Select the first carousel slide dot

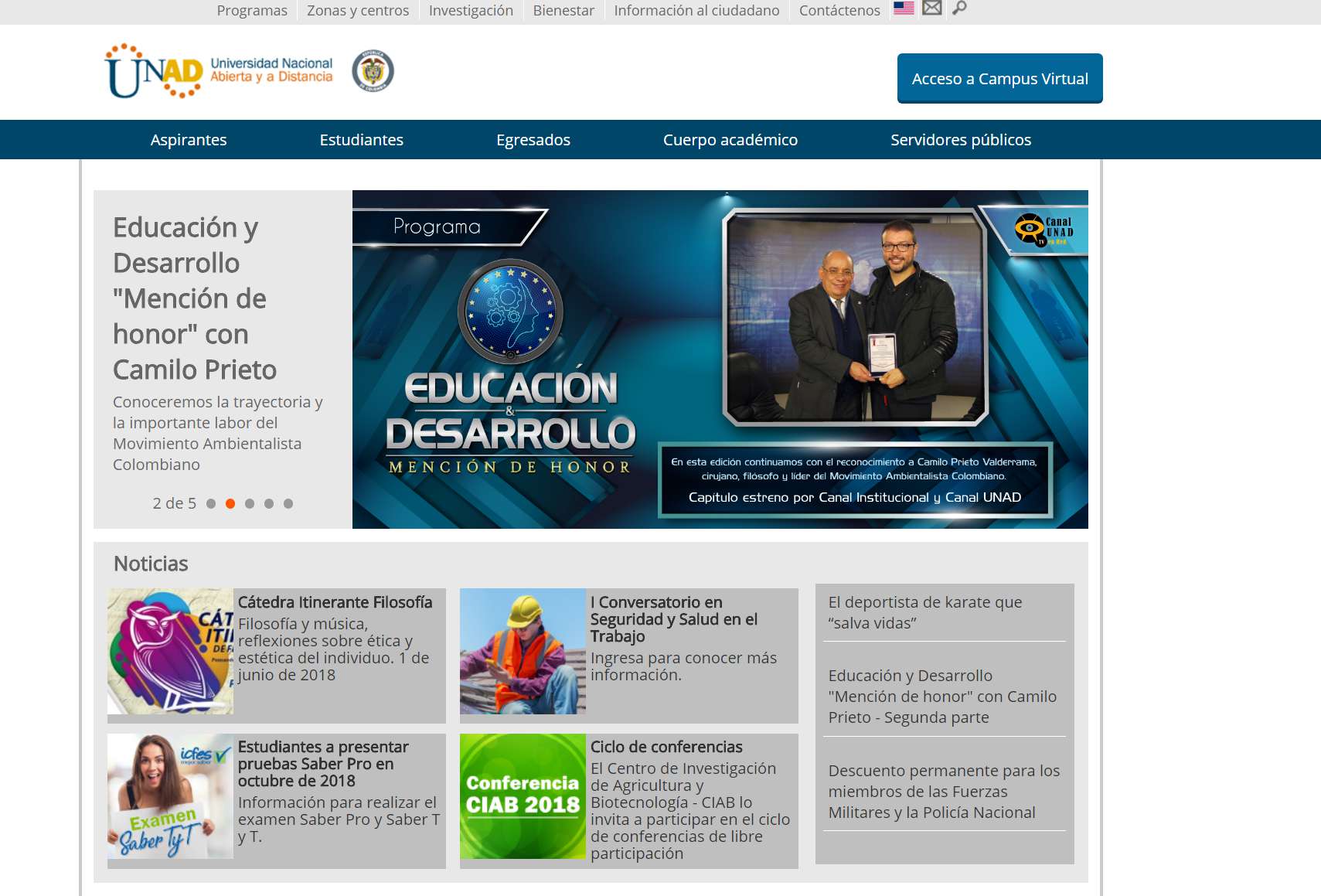[x=211, y=504]
